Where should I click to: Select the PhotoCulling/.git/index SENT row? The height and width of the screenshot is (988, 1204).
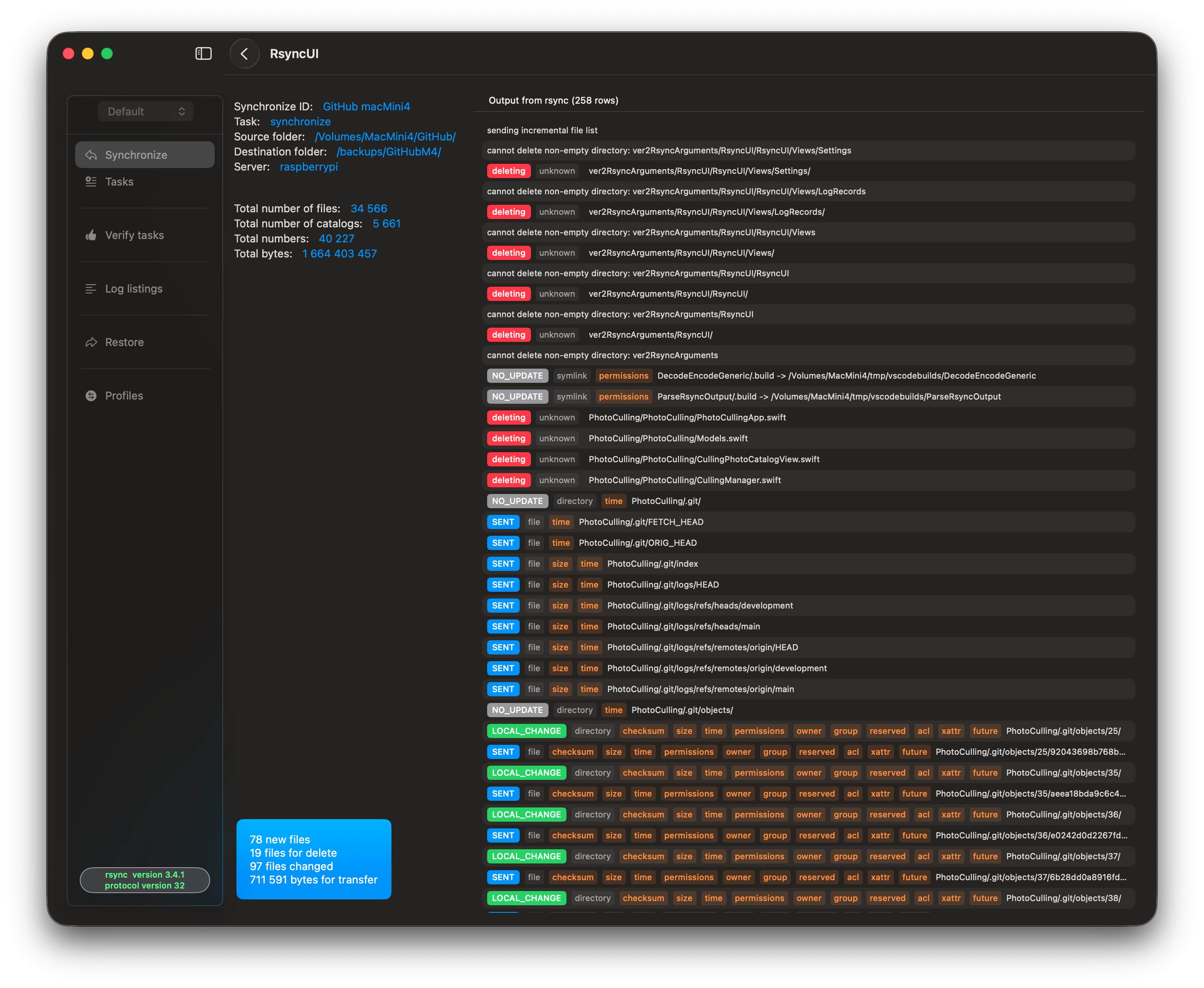[652, 563]
